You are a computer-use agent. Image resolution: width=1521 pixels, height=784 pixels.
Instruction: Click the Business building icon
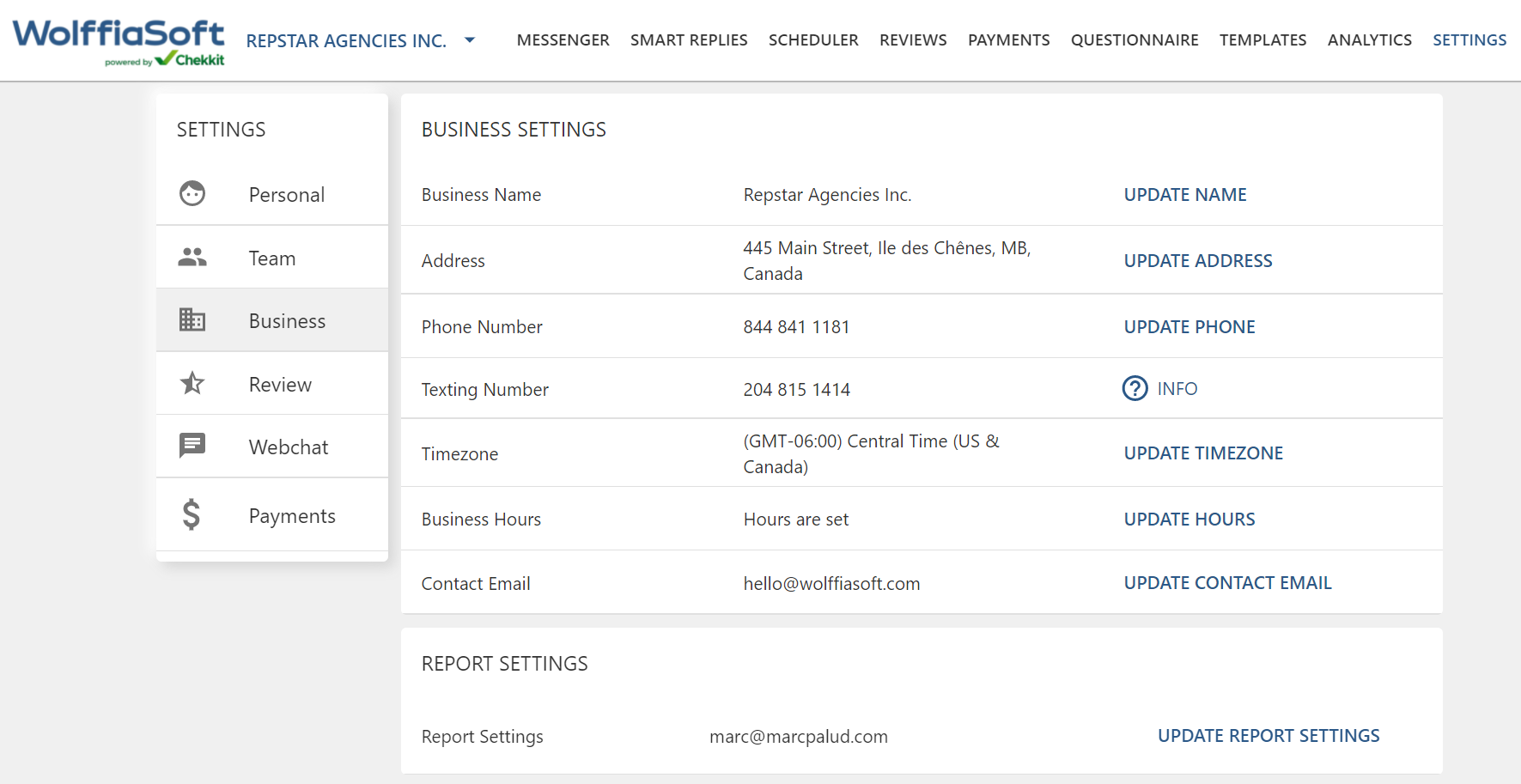pos(192,320)
